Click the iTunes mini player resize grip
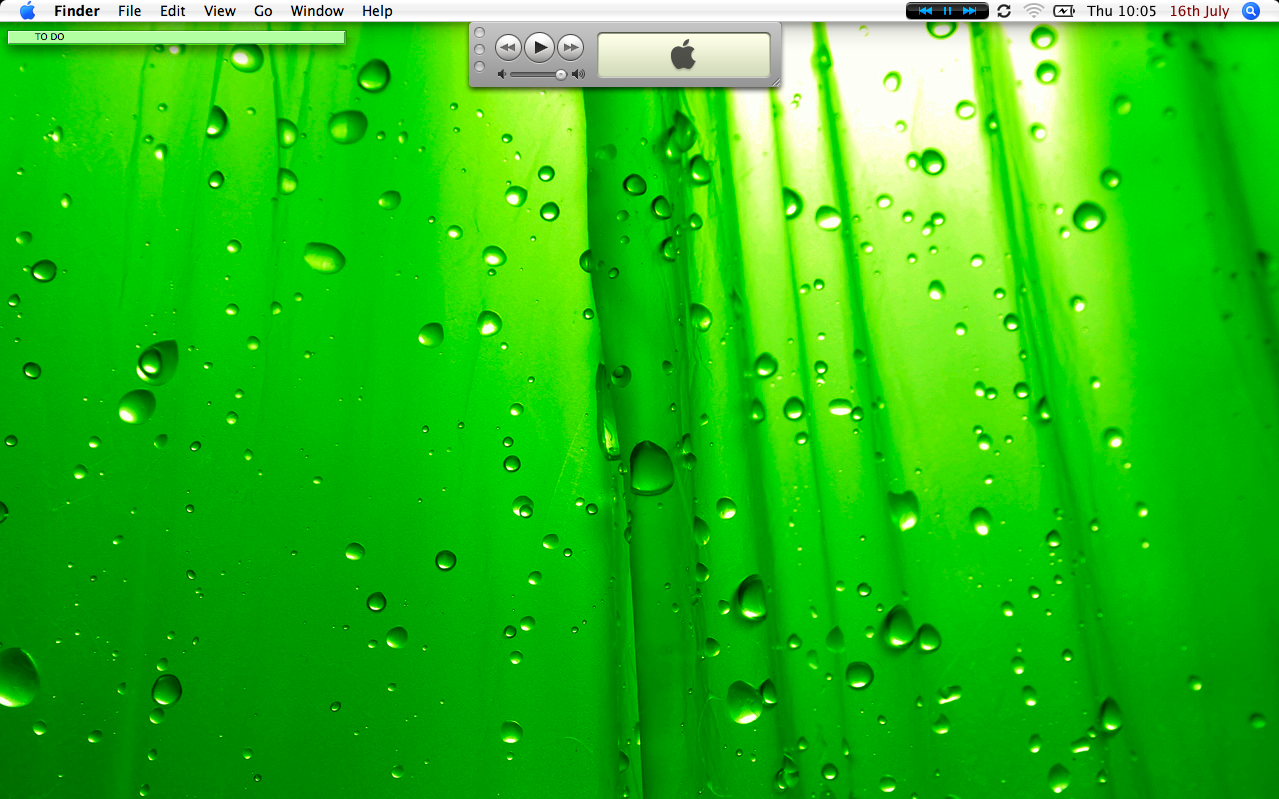Image resolution: width=1279 pixels, height=799 pixels. [775, 81]
